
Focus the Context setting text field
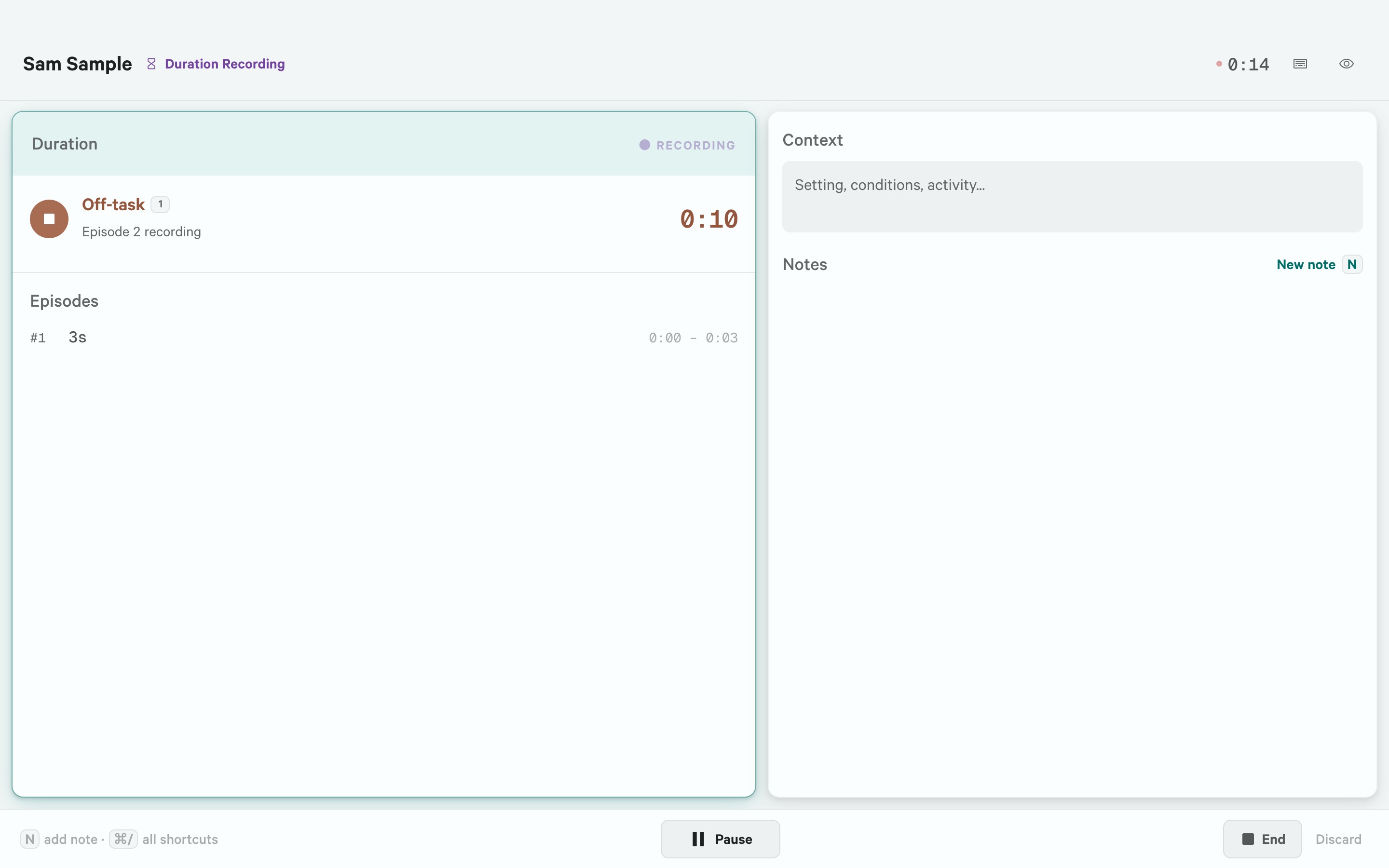[x=1072, y=197]
